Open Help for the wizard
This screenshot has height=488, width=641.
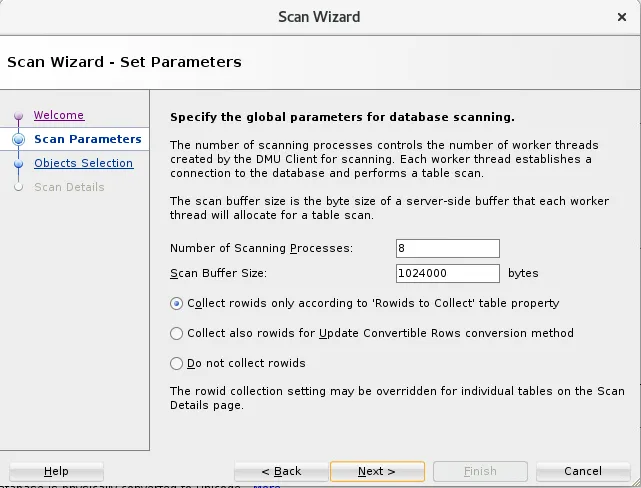tap(56, 472)
